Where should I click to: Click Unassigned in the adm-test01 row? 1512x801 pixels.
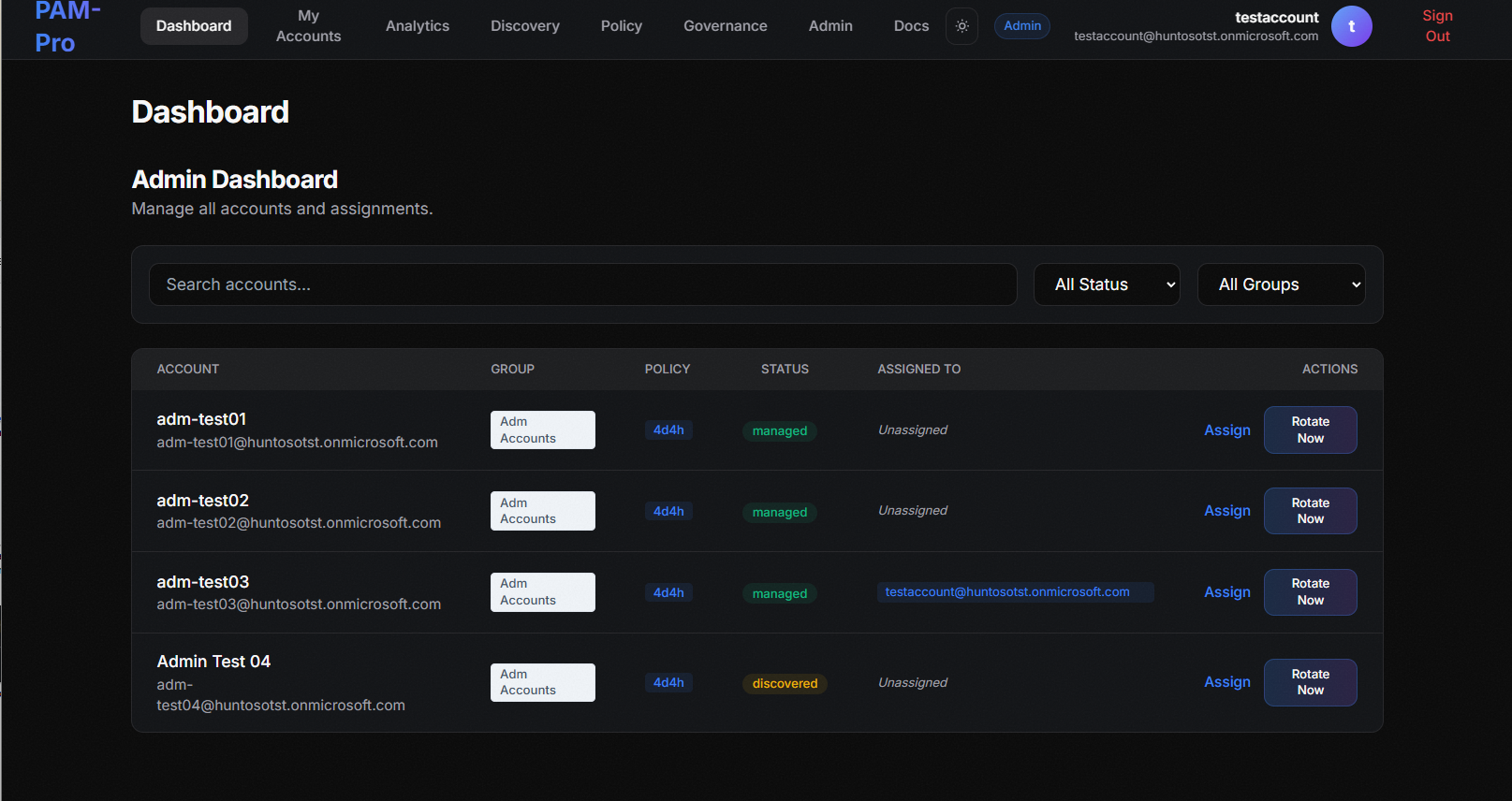(913, 430)
